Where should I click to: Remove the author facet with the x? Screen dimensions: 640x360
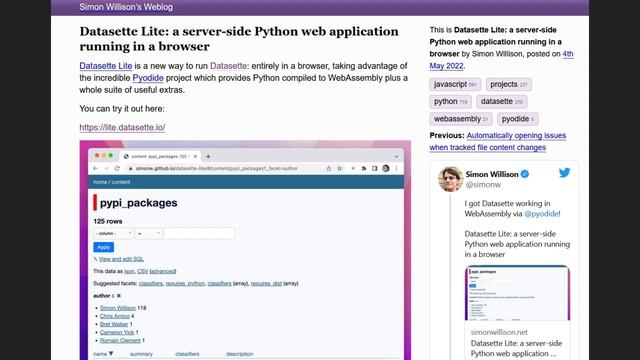pyautogui.click(x=119, y=296)
